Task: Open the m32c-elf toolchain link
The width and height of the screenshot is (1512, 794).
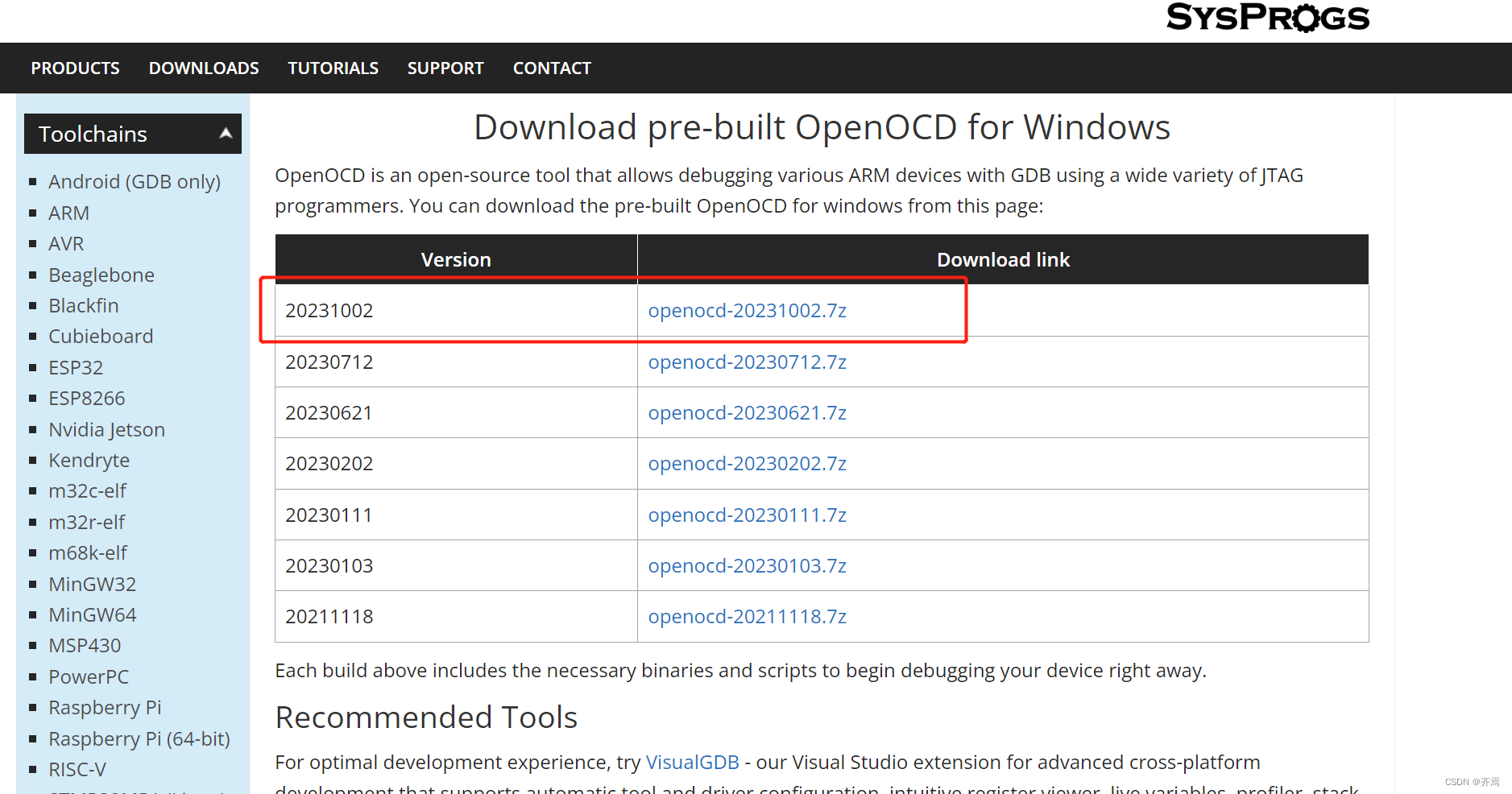Action: click(x=88, y=491)
